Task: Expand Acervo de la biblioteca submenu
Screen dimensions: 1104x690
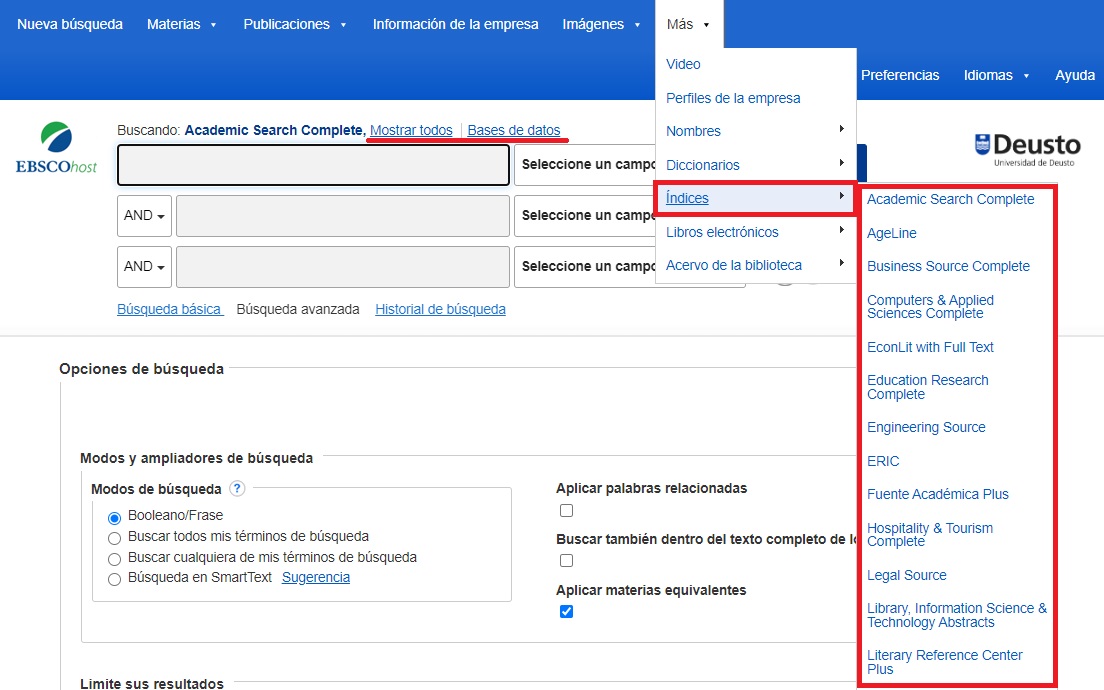Action: pyautogui.click(x=755, y=265)
